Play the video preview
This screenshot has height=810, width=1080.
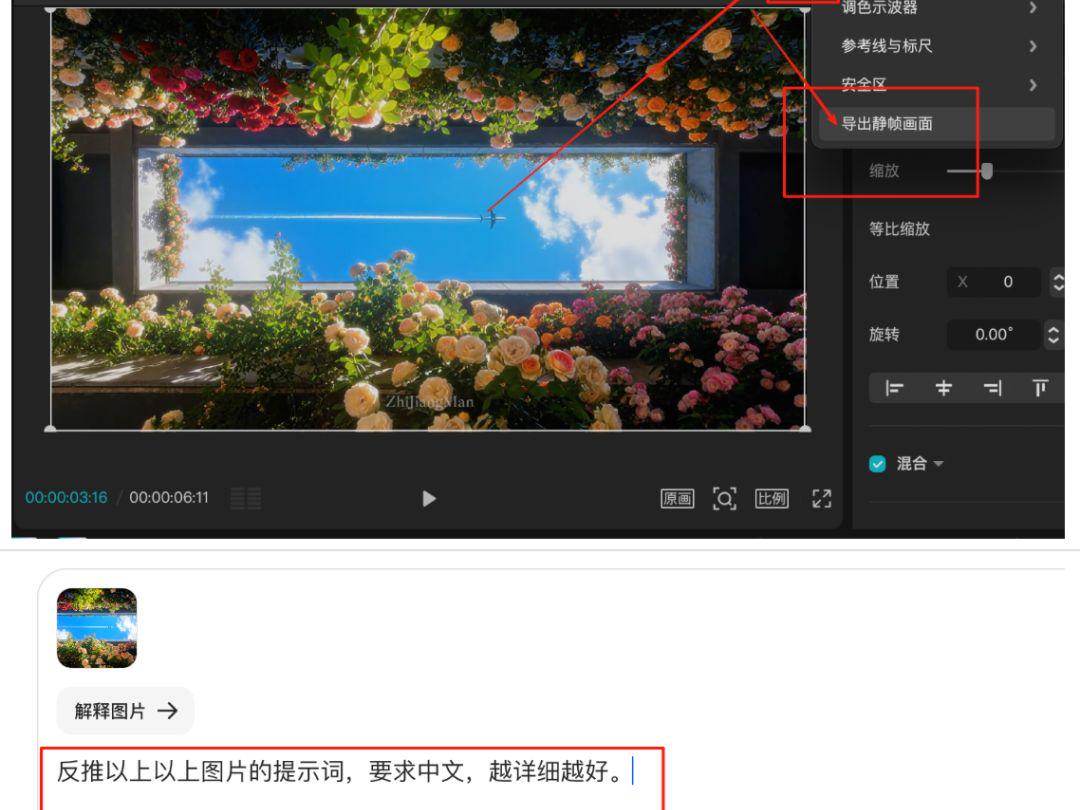429,497
